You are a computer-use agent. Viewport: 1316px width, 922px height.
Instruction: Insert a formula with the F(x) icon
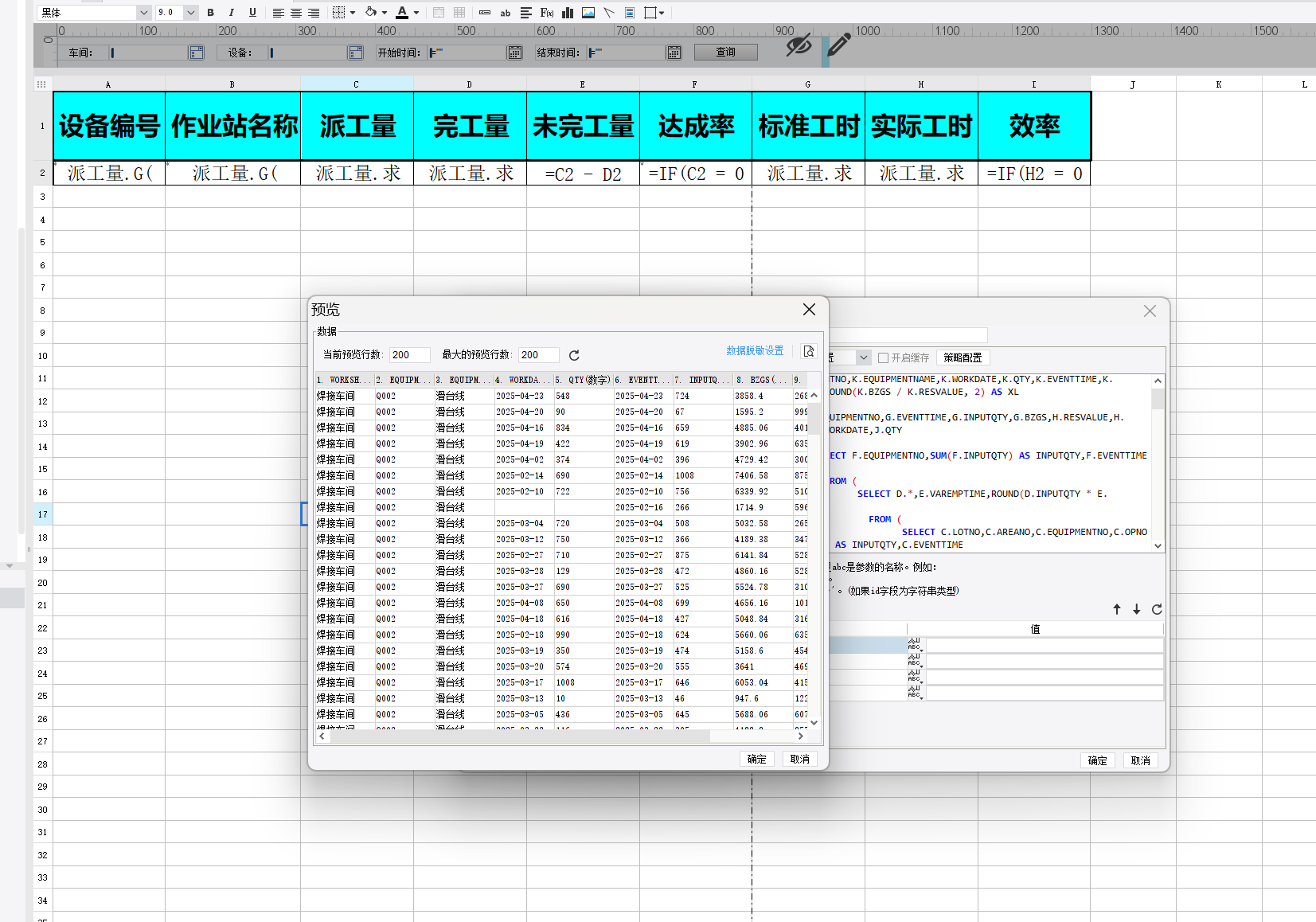(547, 13)
